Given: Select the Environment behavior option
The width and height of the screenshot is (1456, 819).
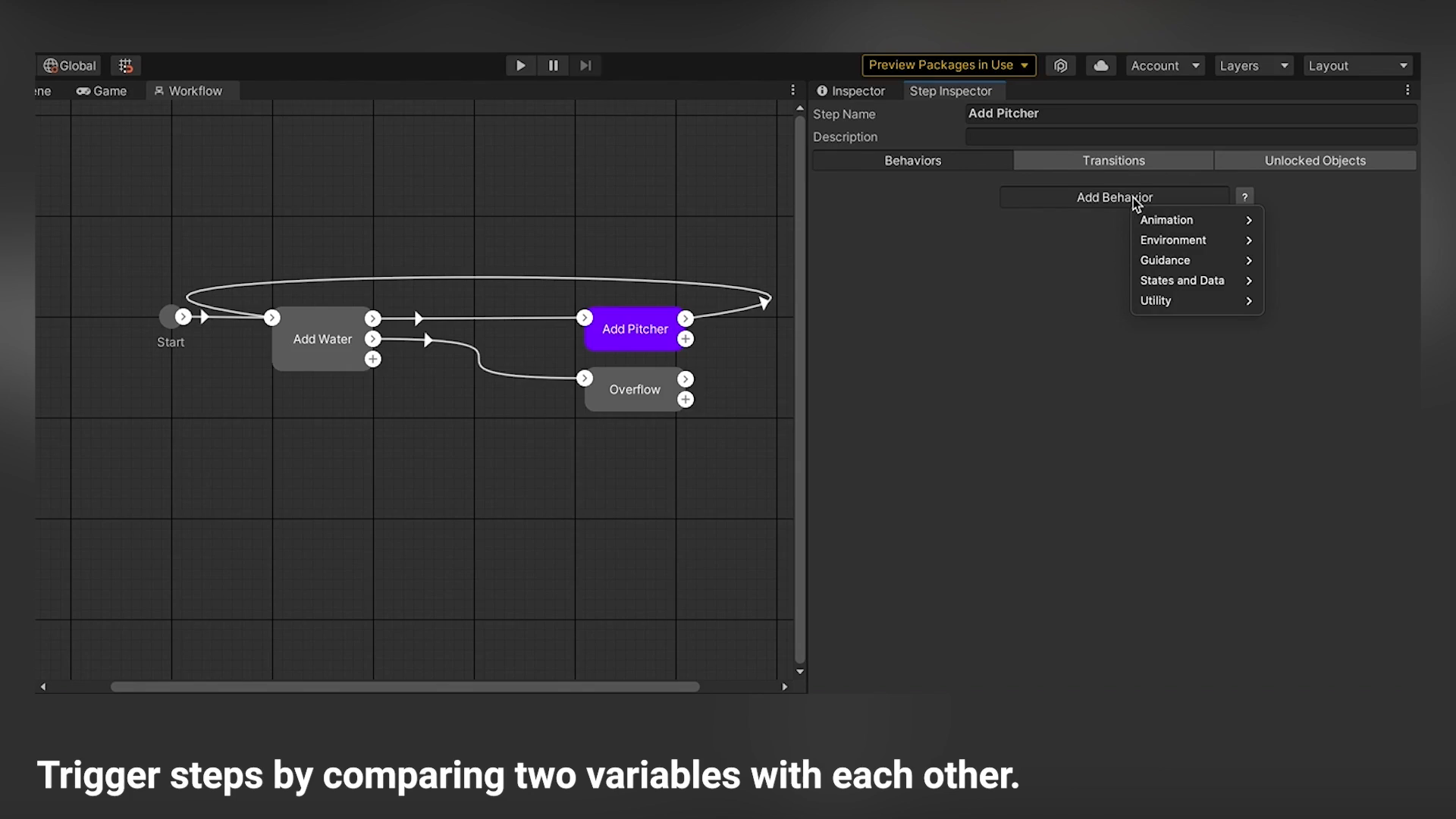Looking at the screenshot, I should pos(1173,240).
